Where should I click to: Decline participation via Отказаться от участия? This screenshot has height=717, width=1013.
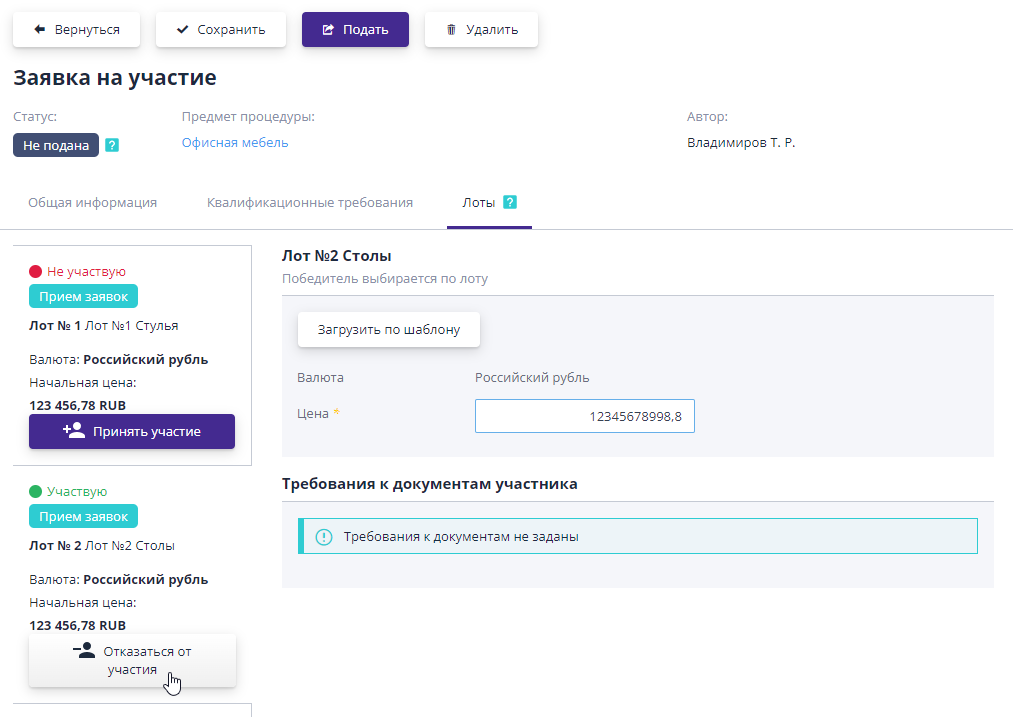coord(131,660)
